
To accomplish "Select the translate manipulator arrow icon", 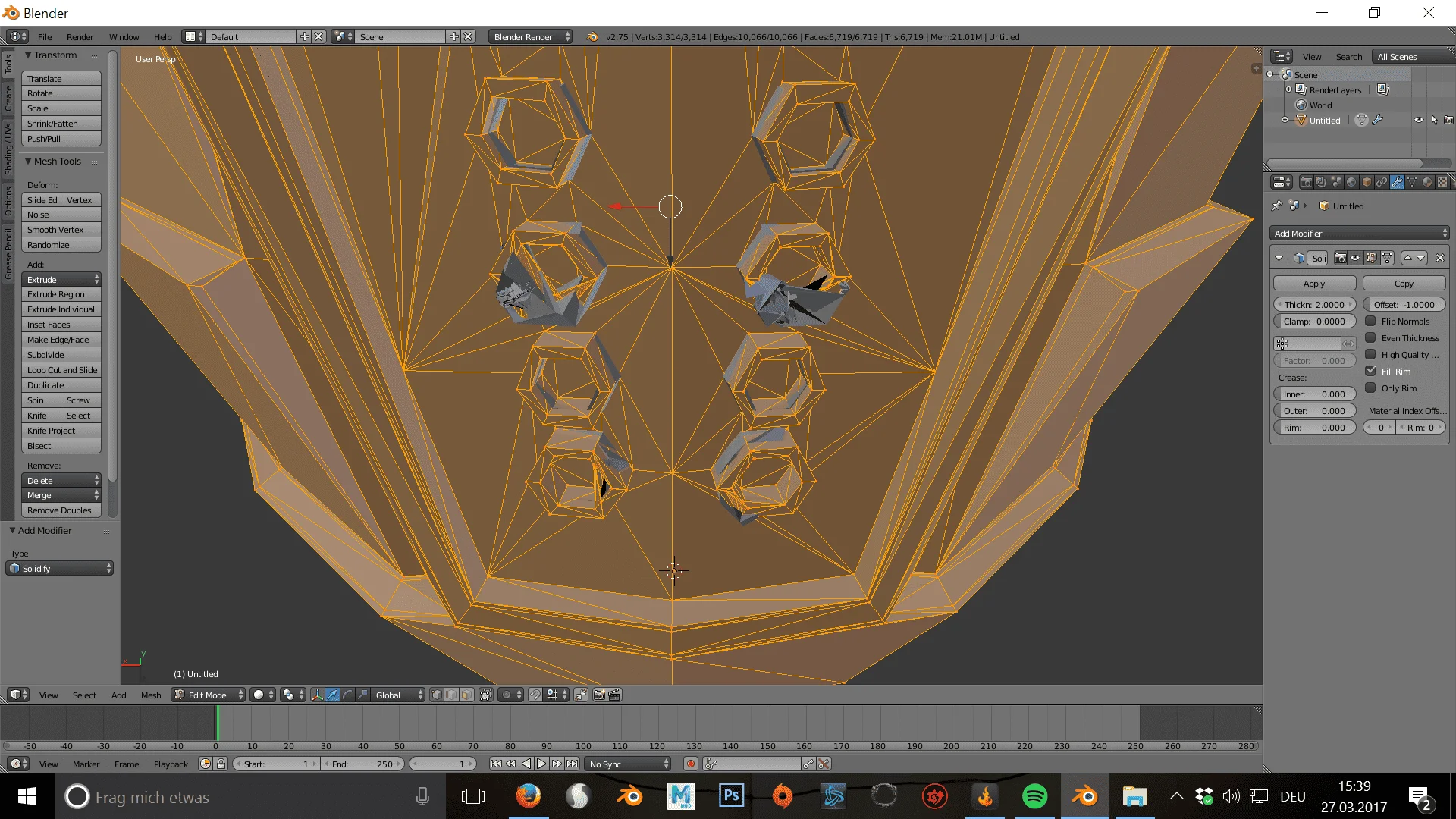I will (331, 695).
